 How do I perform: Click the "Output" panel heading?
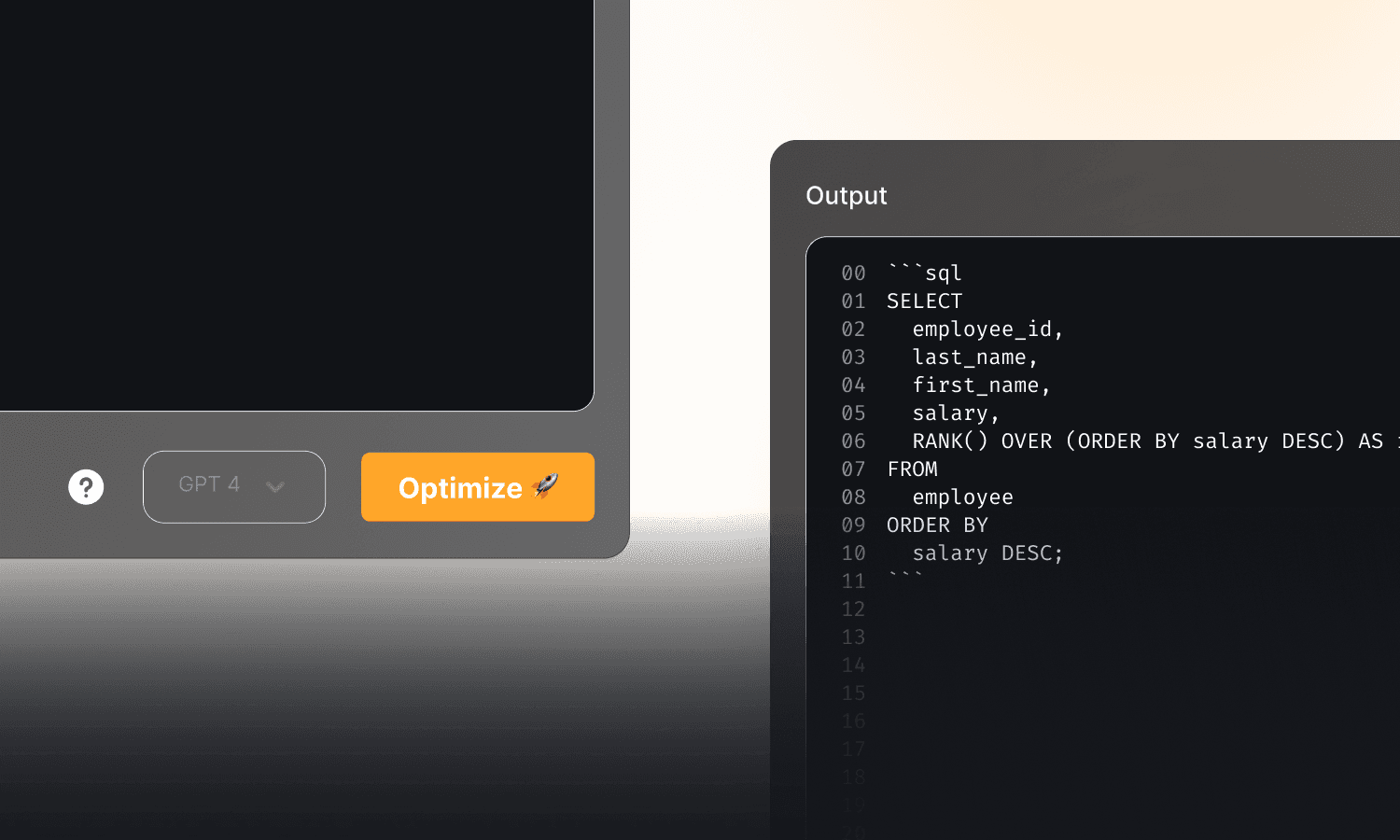coord(847,196)
